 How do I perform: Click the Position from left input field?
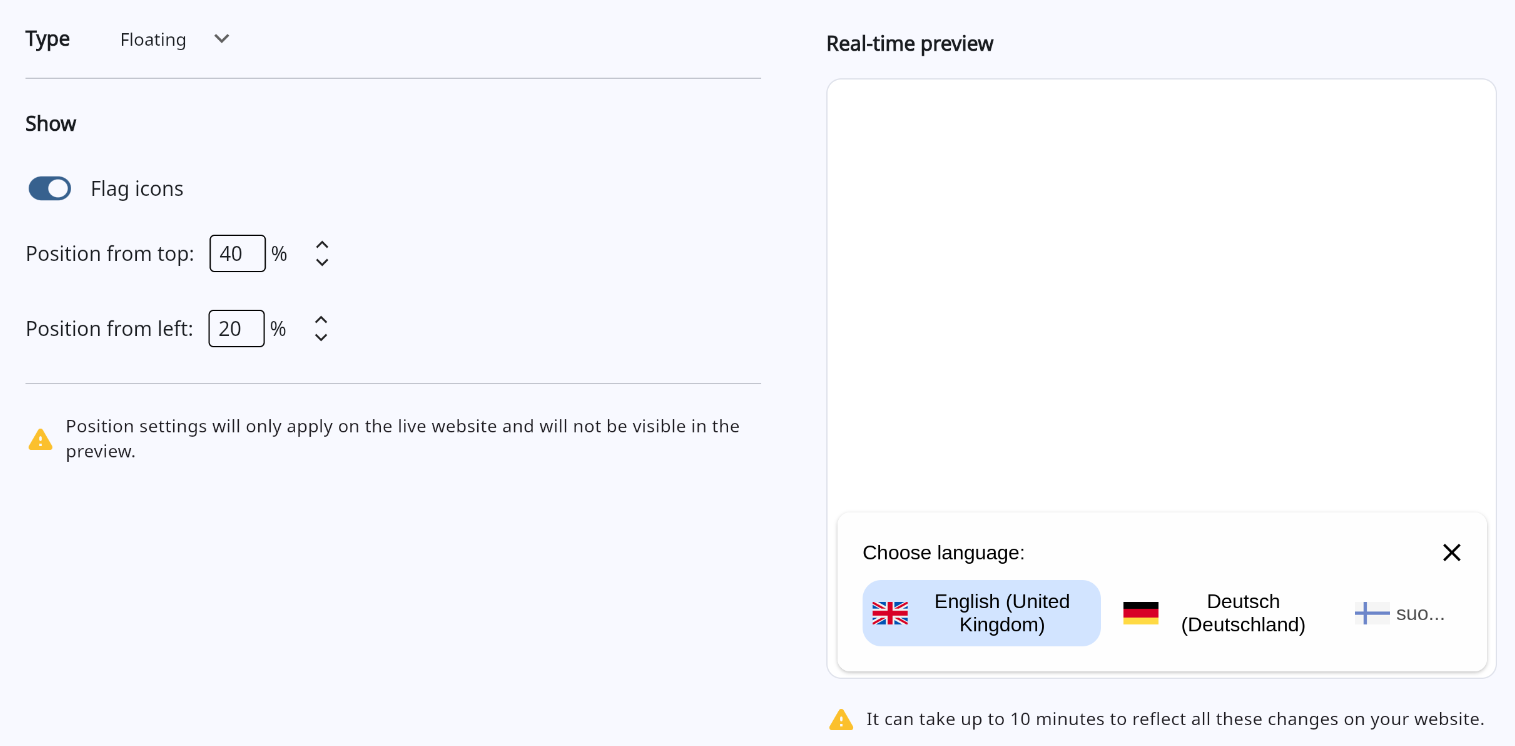tap(236, 329)
